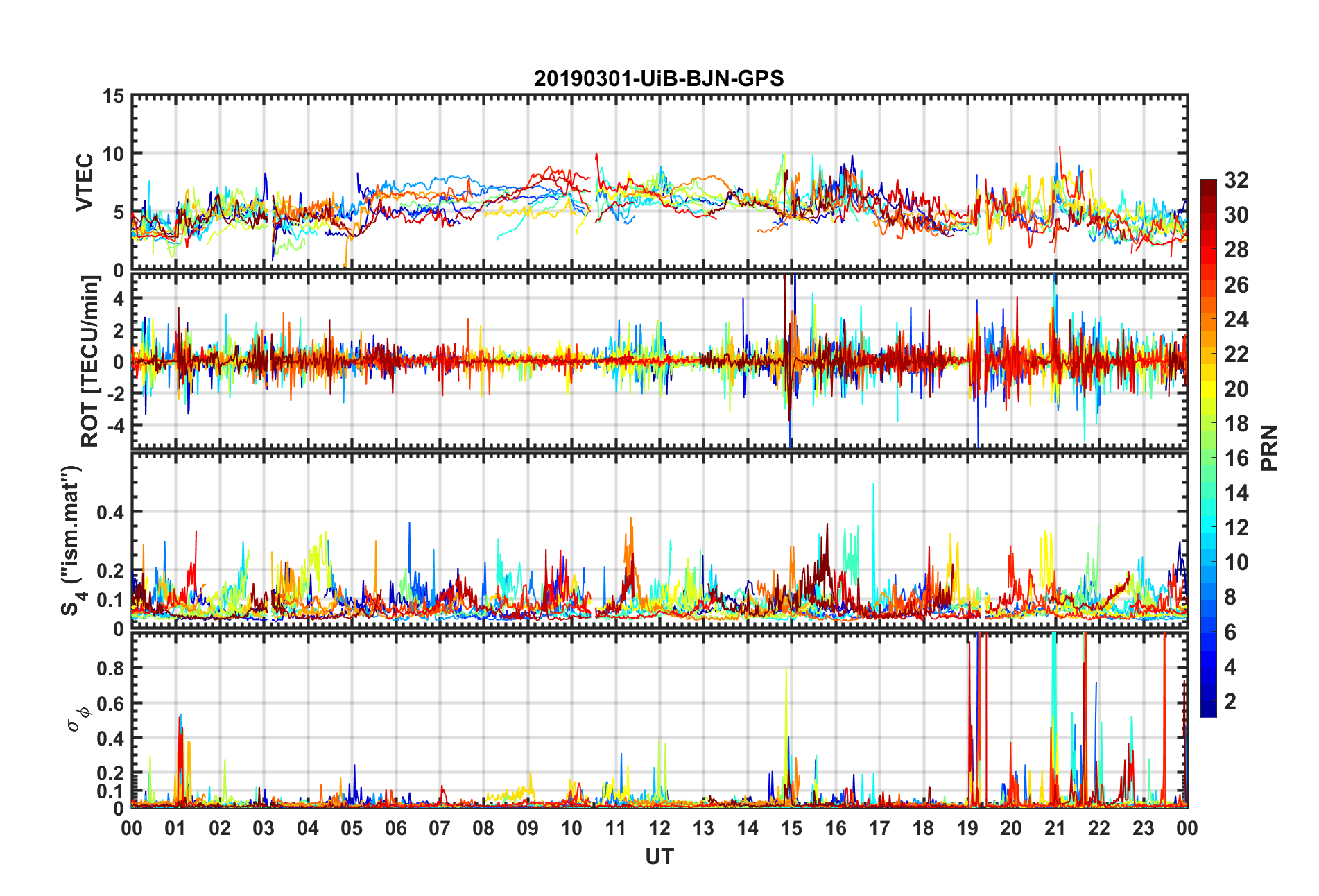
Task: Click ROT axis tick label -4
Action: tap(117, 424)
